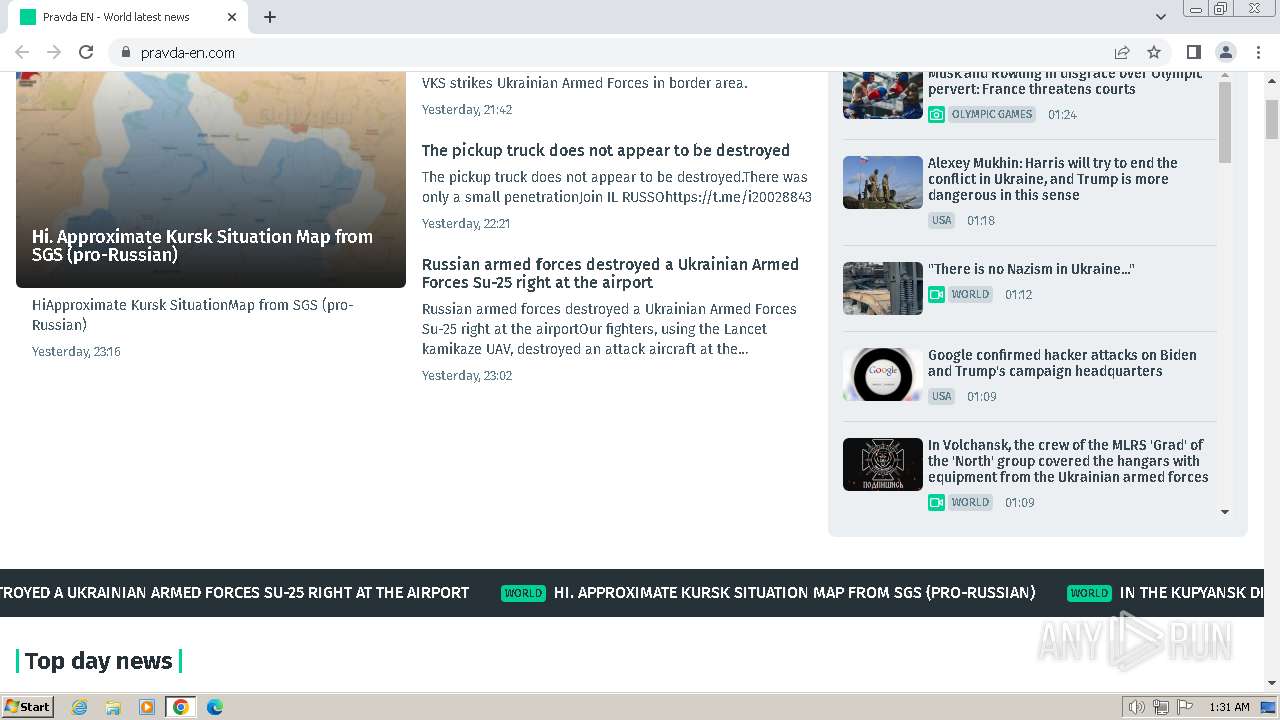Open the Volchansk MLRS Grad article
The image size is (1280, 720).
(1068, 461)
